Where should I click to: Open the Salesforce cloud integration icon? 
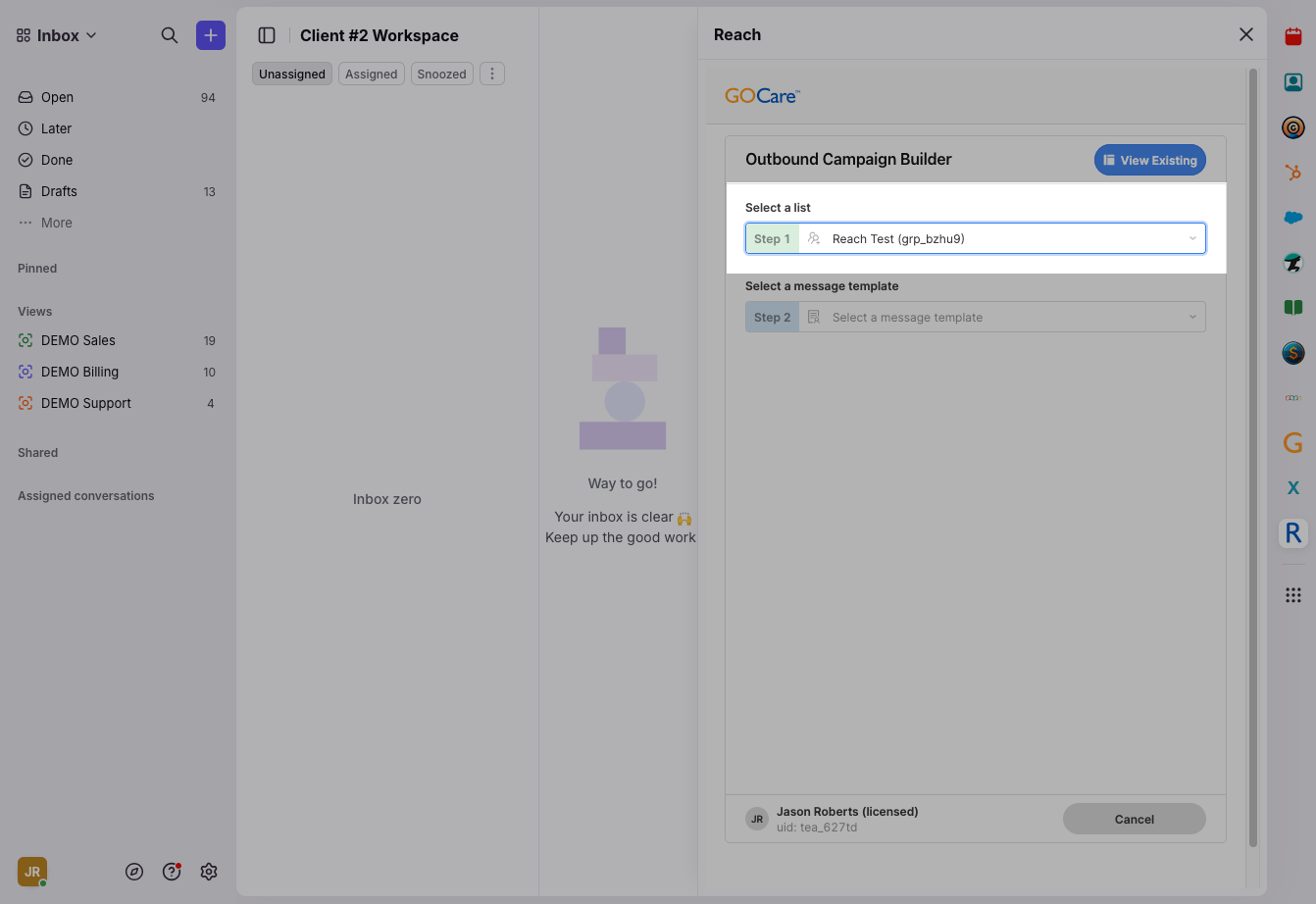coord(1293,218)
